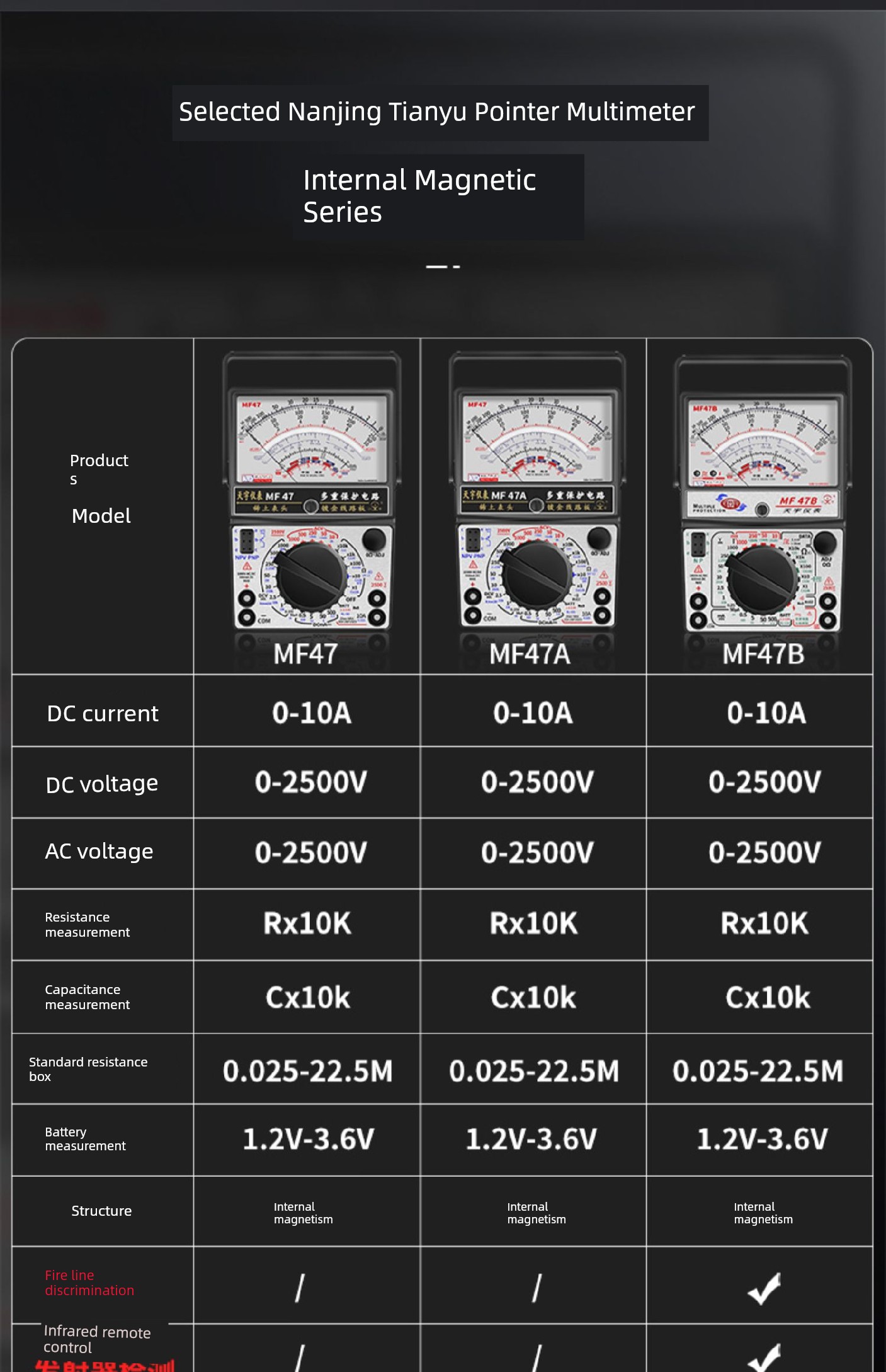
Task: Click the MF47A resistance value Rx10K
Action: (533, 923)
